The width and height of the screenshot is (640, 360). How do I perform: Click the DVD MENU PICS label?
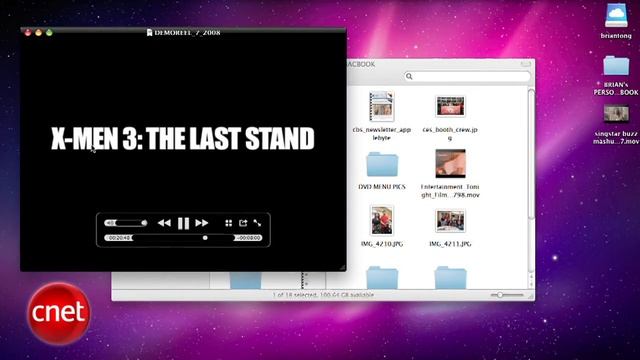click(x=382, y=187)
